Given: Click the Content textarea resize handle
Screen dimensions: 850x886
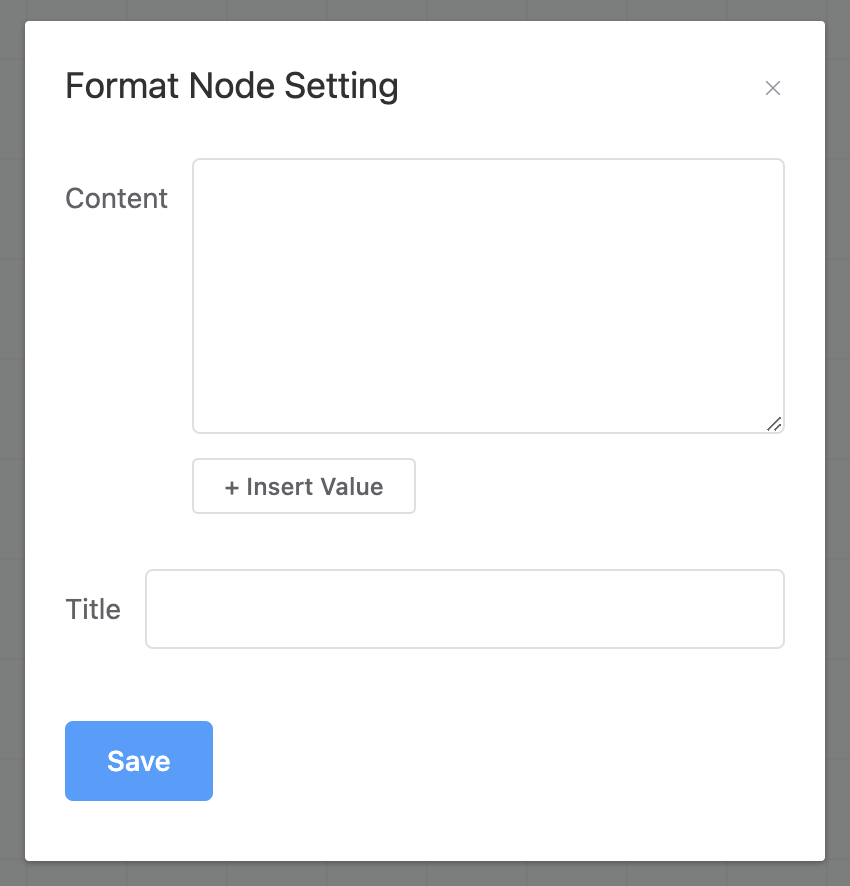Looking at the screenshot, I should coord(774,424).
